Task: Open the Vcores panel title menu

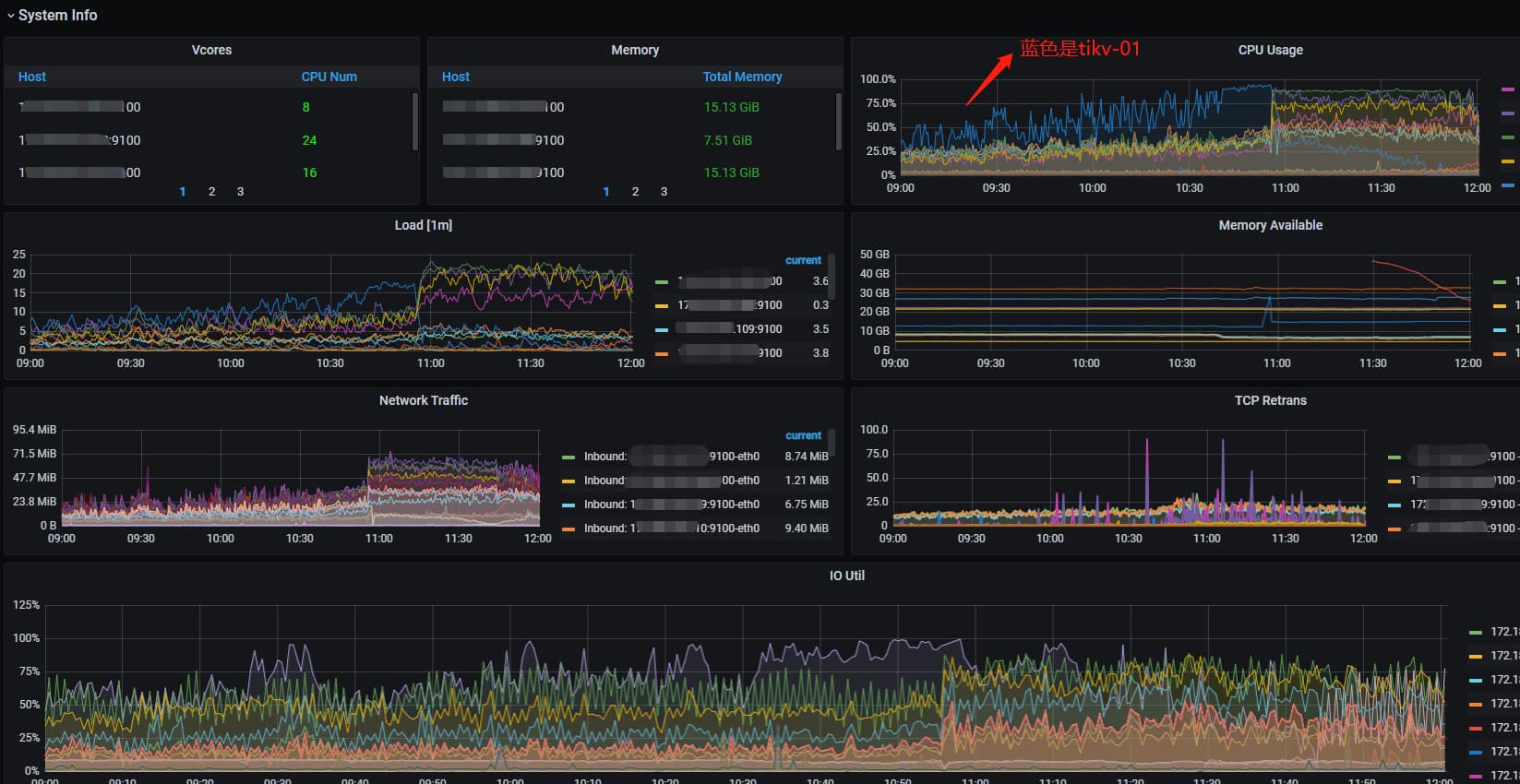Action: 211,50
